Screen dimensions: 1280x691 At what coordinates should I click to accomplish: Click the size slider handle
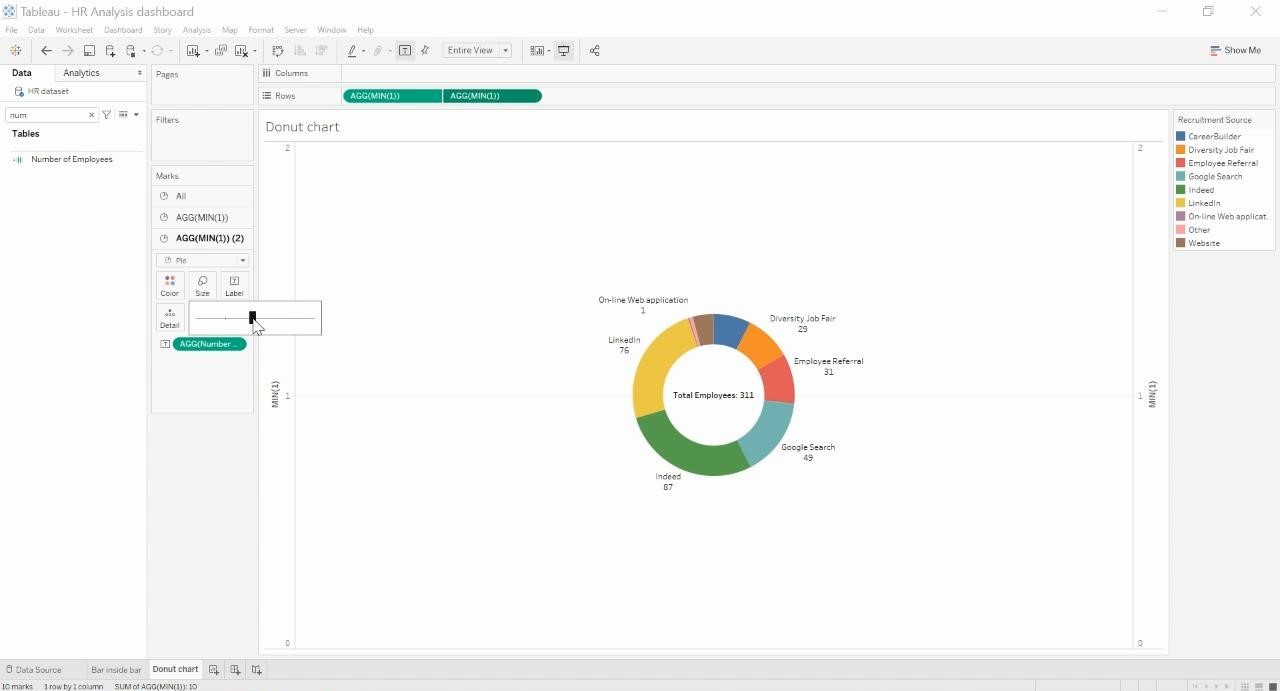click(x=252, y=317)
